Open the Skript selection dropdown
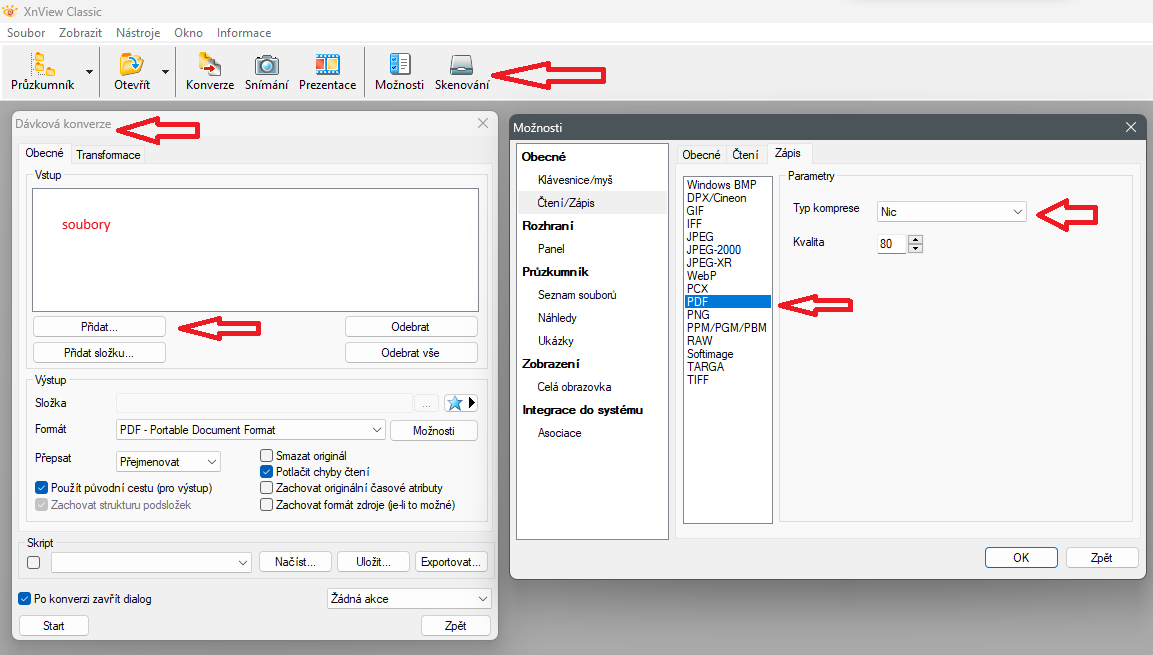Screen dimensions: 1153x655 151,562
